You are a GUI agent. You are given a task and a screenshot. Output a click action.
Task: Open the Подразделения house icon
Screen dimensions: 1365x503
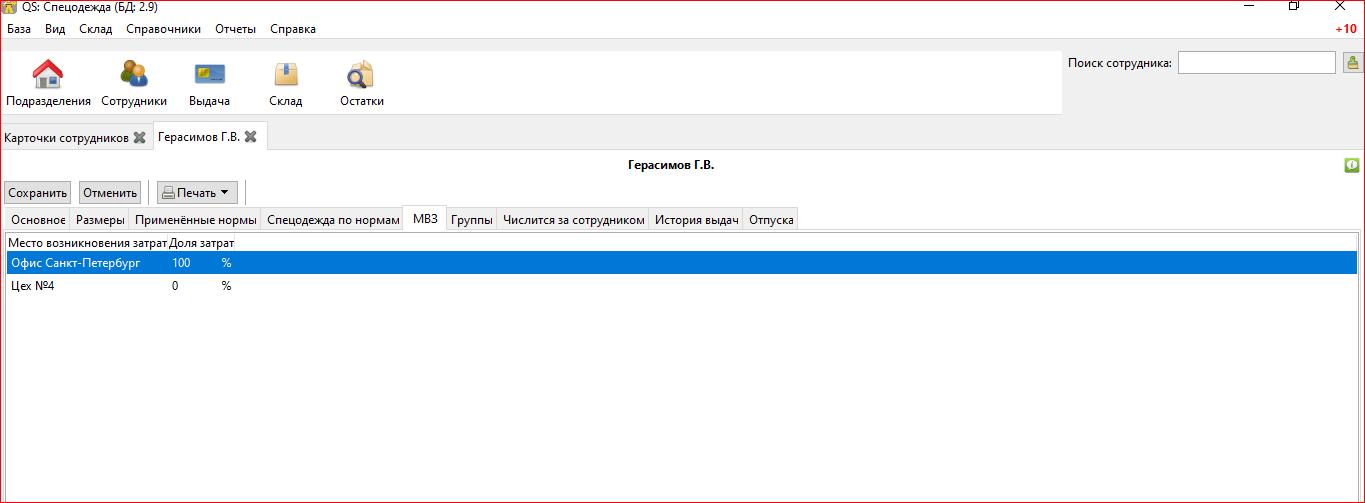pyautogui.click(x=48, y=75)
